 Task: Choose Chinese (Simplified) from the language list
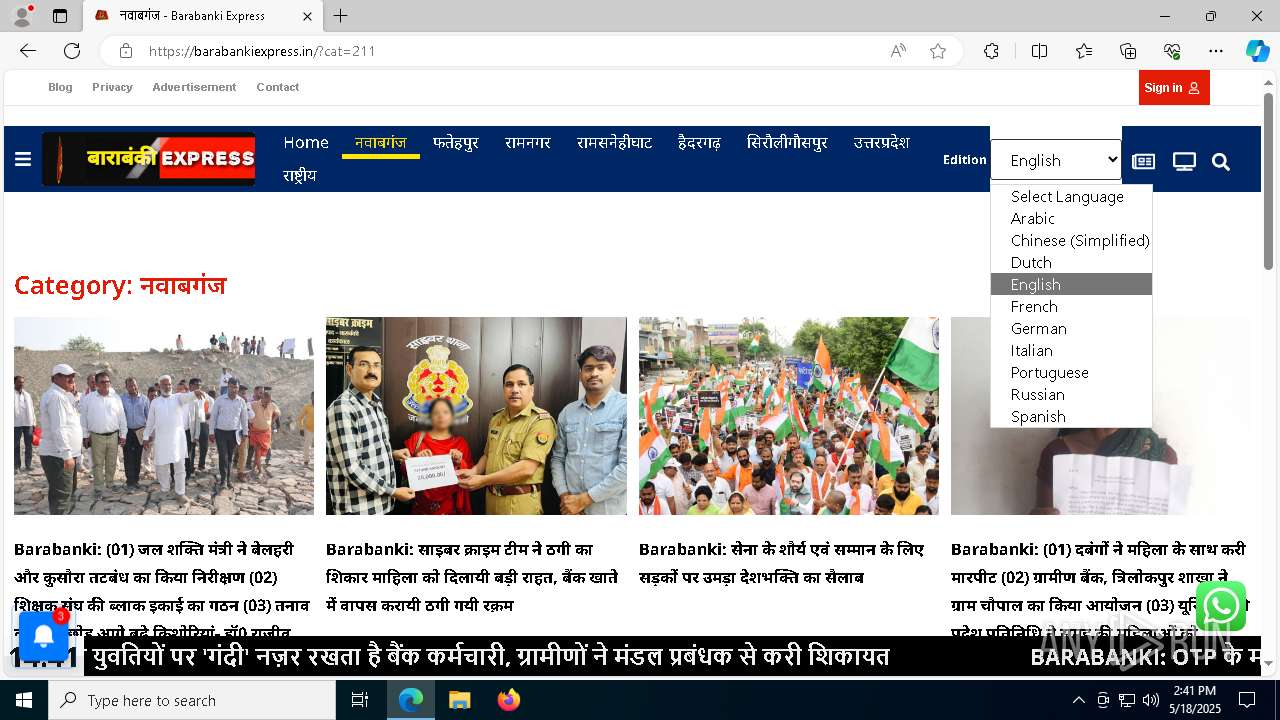[x=1071, y=240]
